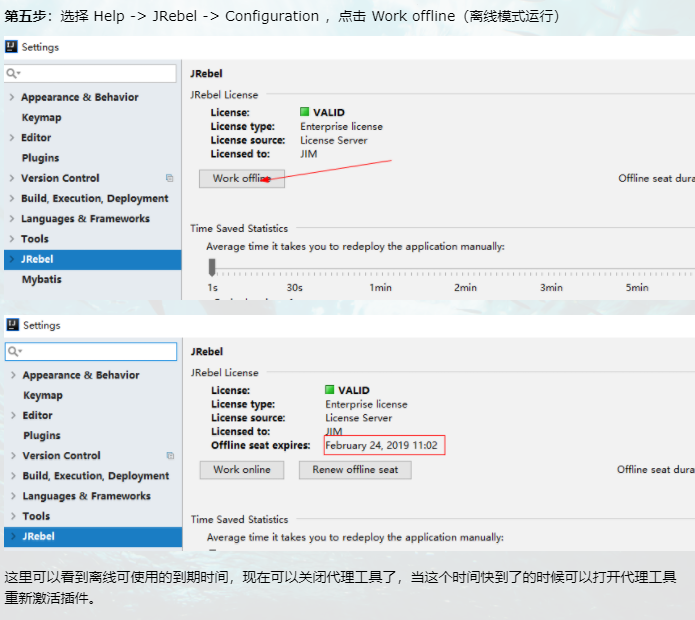
Task: Expand Languages & Frameworks in lower Settings window
Action: 12,496
